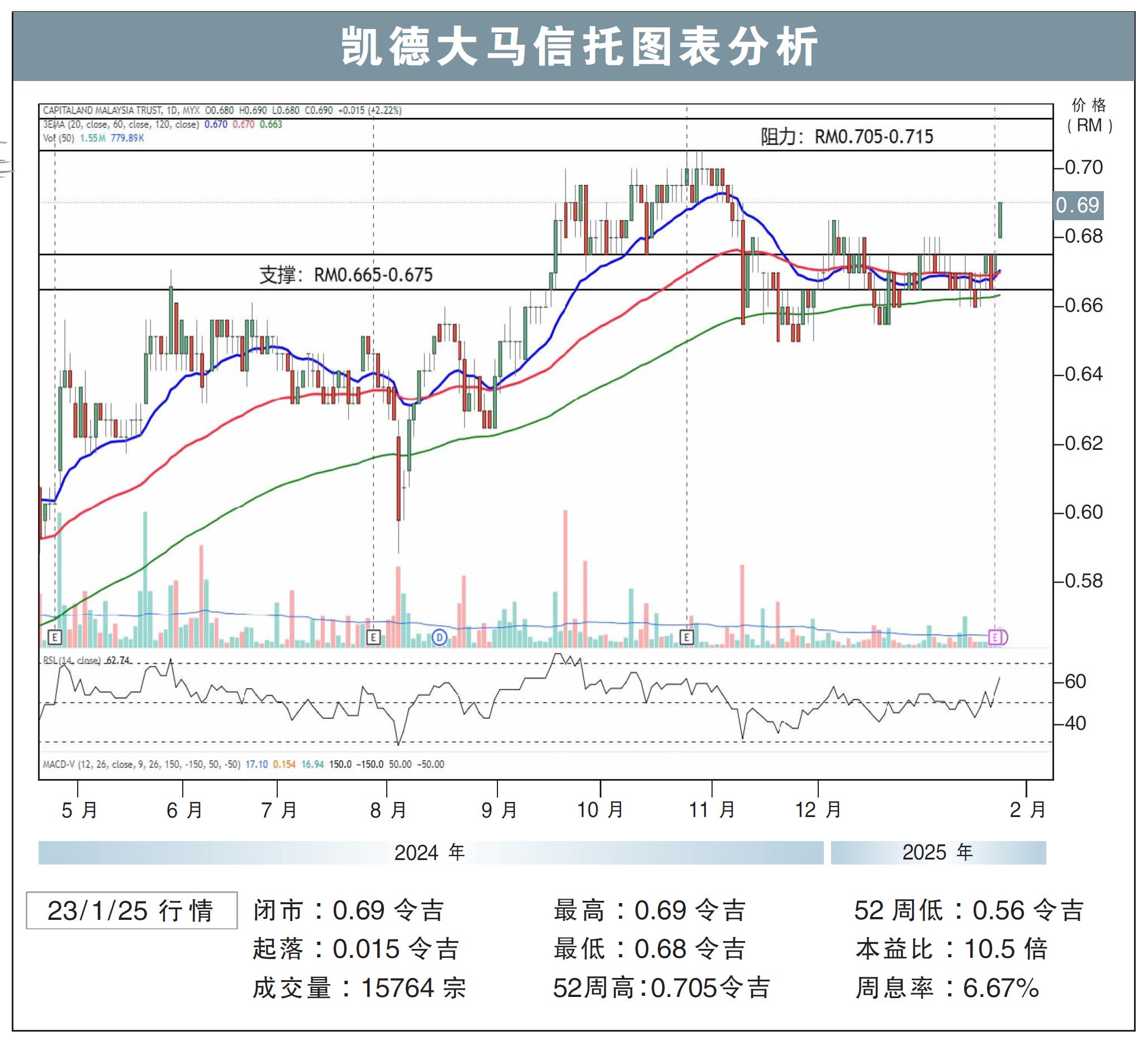Click the 9 月 month label
This screenshot has height=1040, width=1148.
coord(499,810)
